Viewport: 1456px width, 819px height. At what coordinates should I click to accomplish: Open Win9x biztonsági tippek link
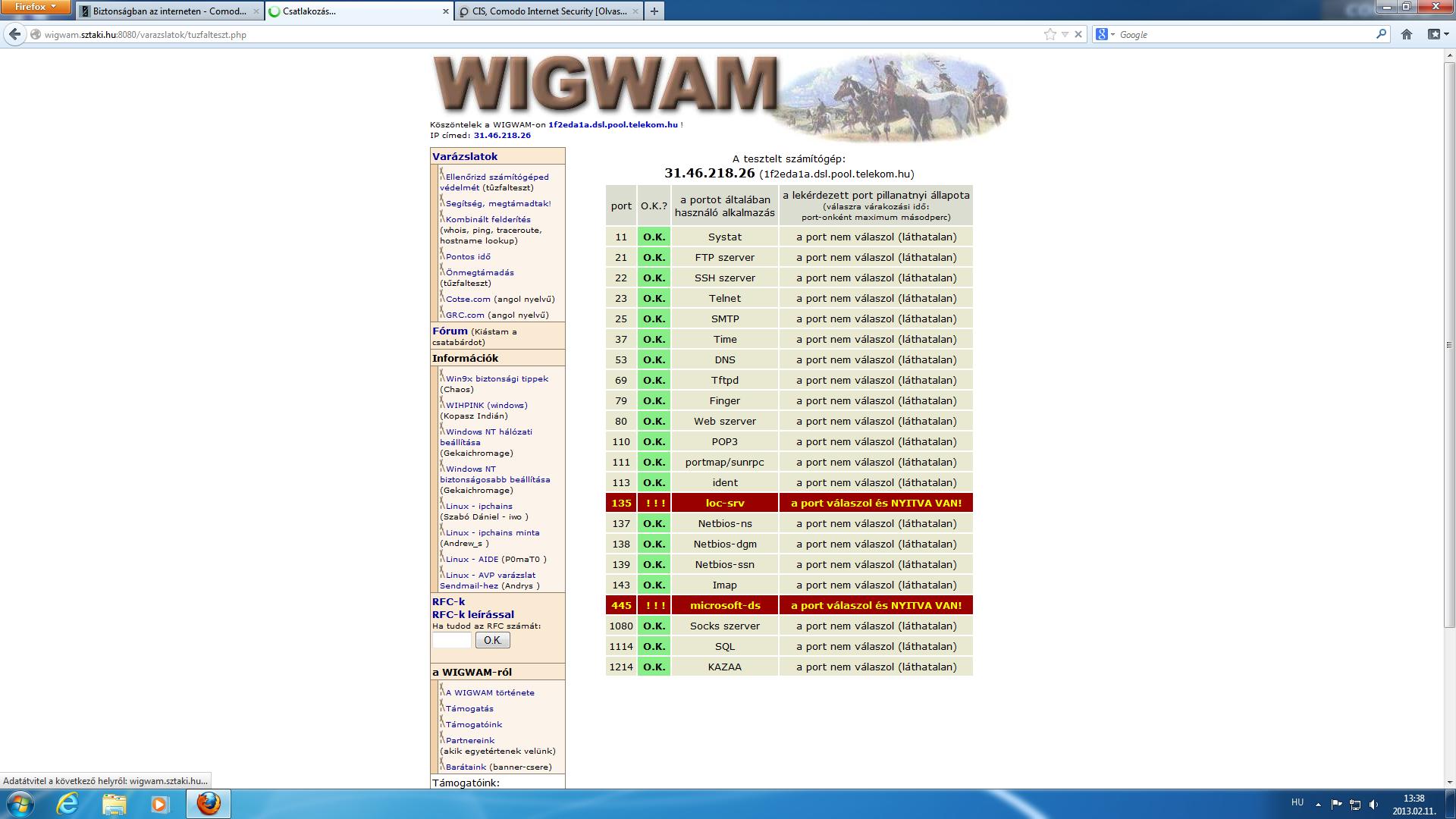pos(497,378)
